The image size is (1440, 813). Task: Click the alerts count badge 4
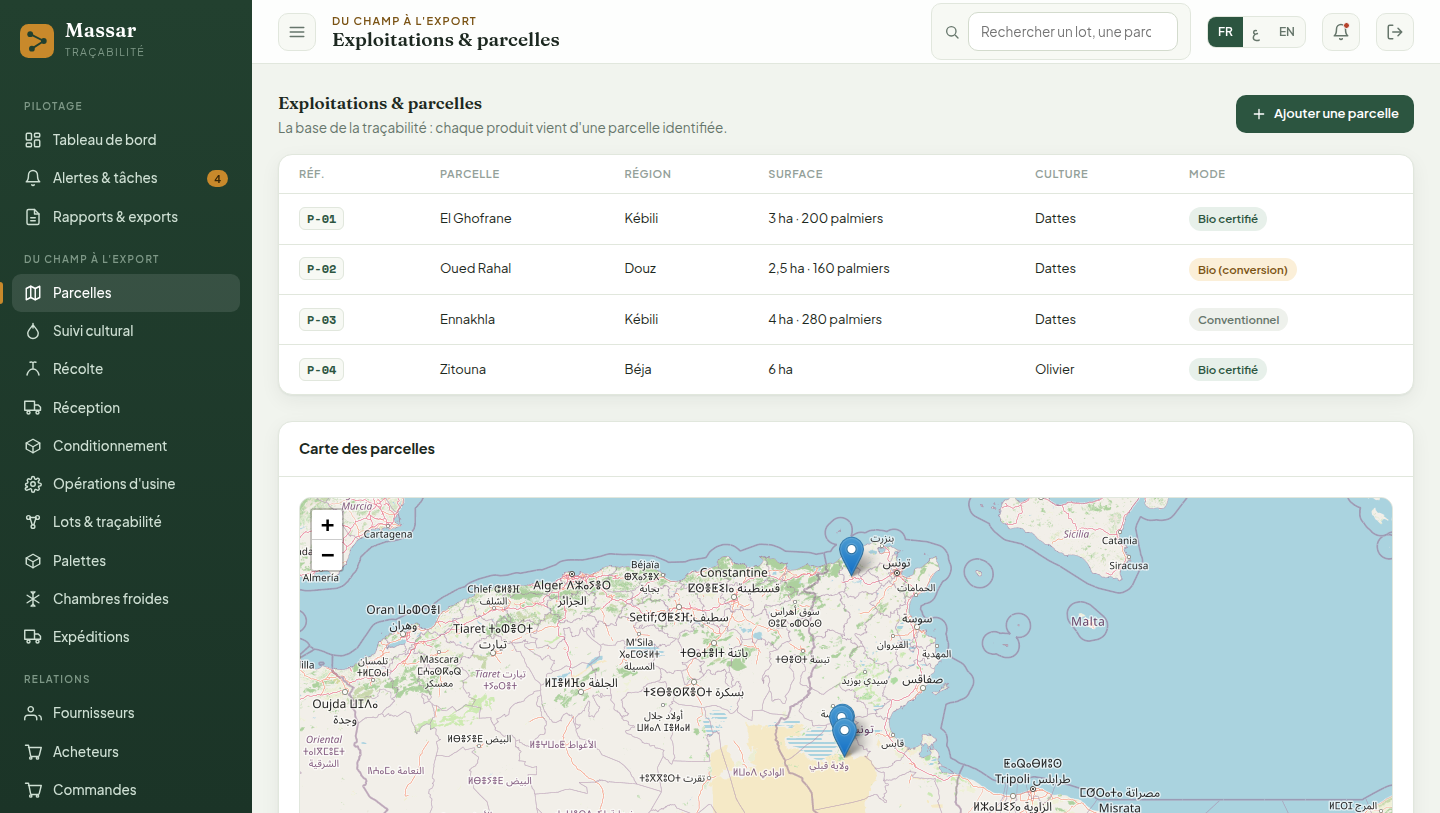point(217,179)
